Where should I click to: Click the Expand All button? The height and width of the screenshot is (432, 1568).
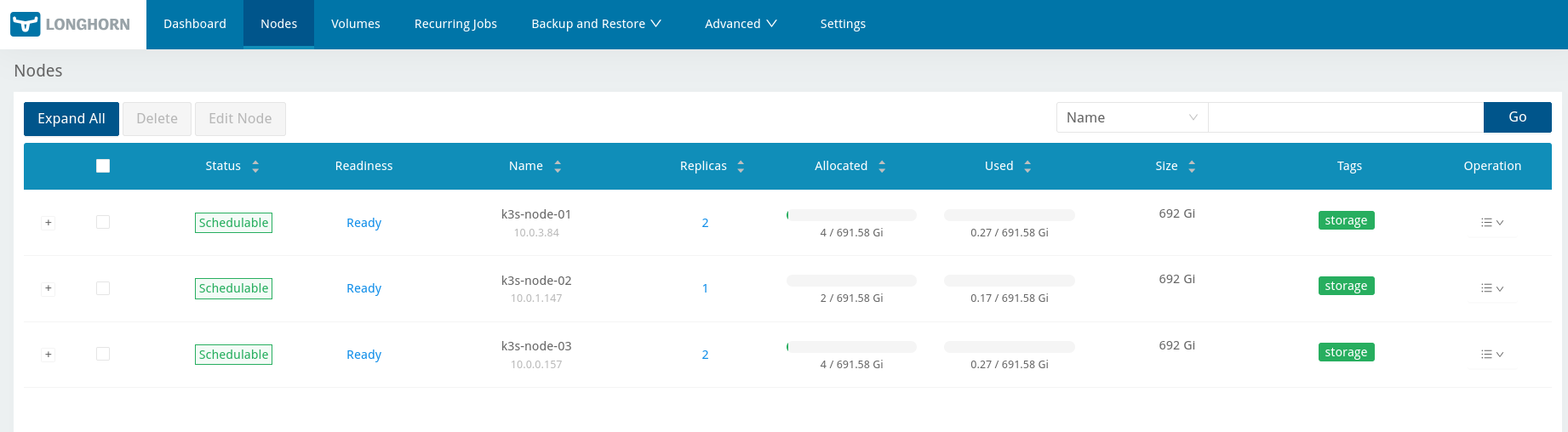[x=72, y=119]
